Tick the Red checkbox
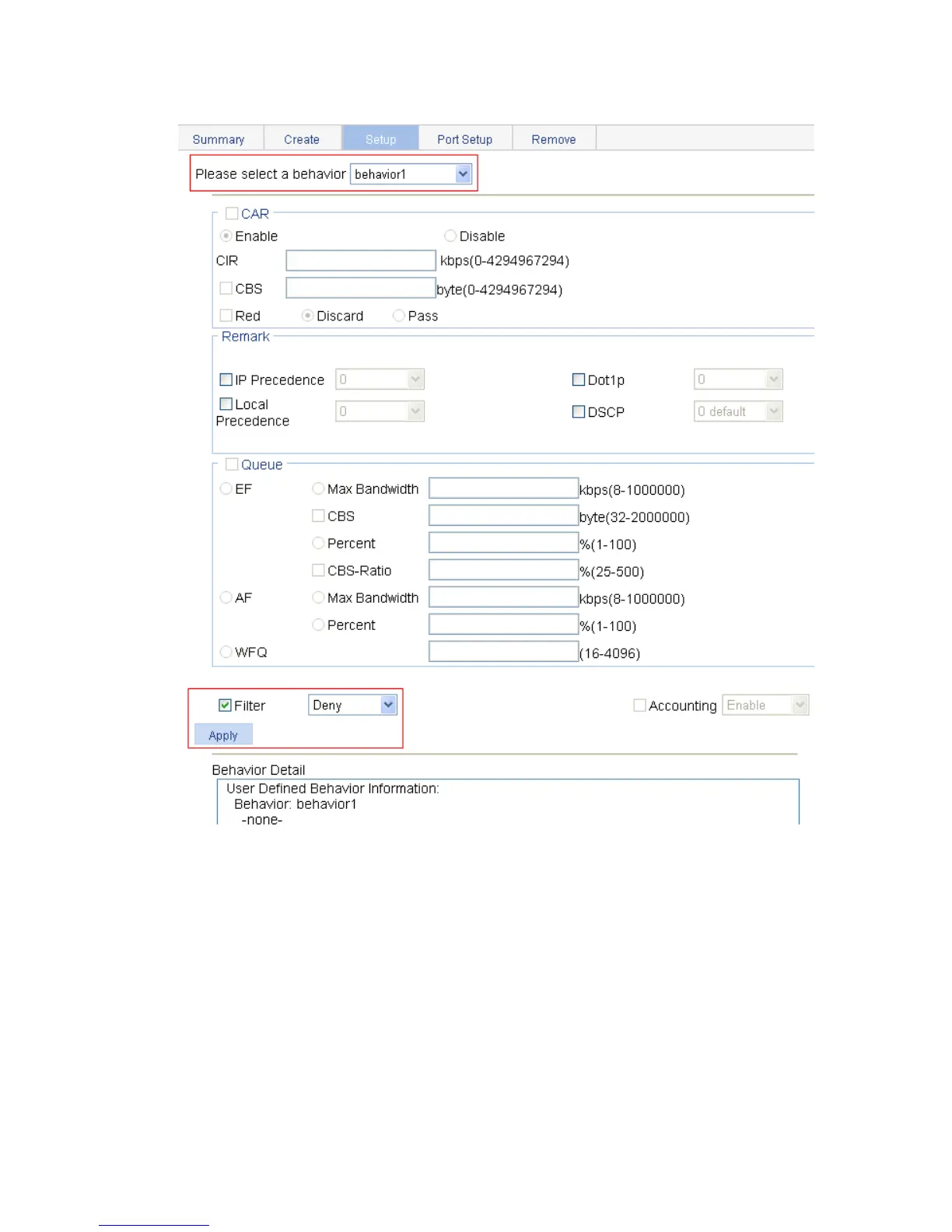The height and width of the screenshot is (1232, 952). pos(226,316)
